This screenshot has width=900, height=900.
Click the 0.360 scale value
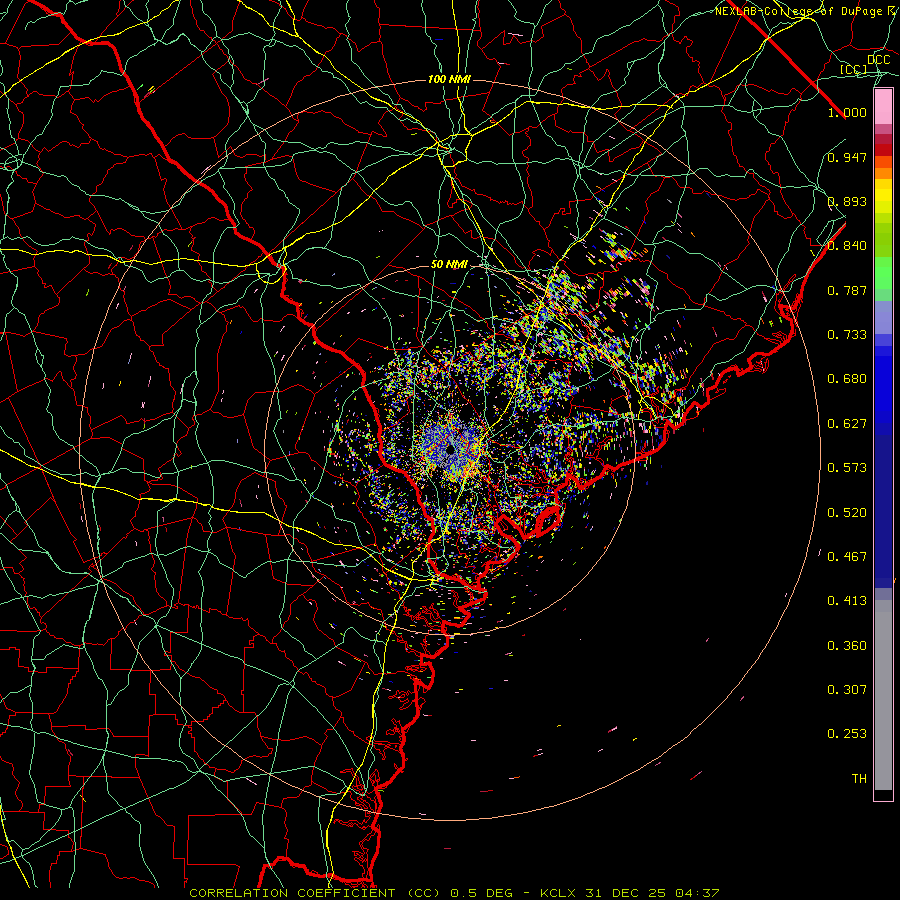tap(847, 646)
